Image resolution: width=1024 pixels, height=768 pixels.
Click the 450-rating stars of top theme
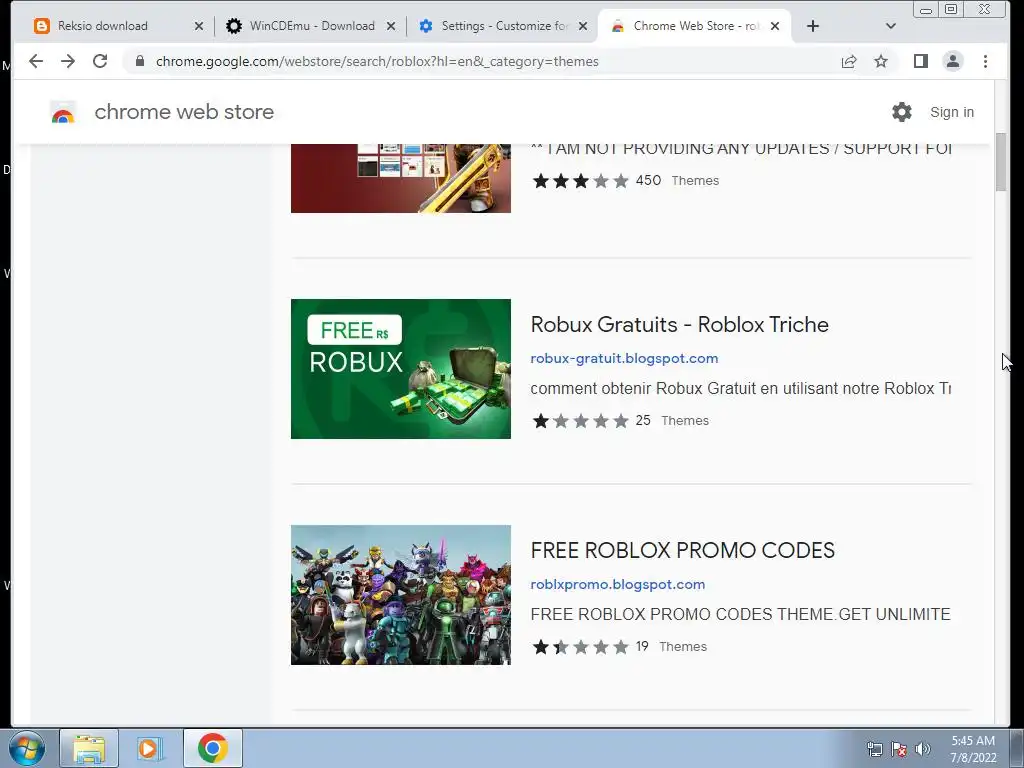pos(581,181)
